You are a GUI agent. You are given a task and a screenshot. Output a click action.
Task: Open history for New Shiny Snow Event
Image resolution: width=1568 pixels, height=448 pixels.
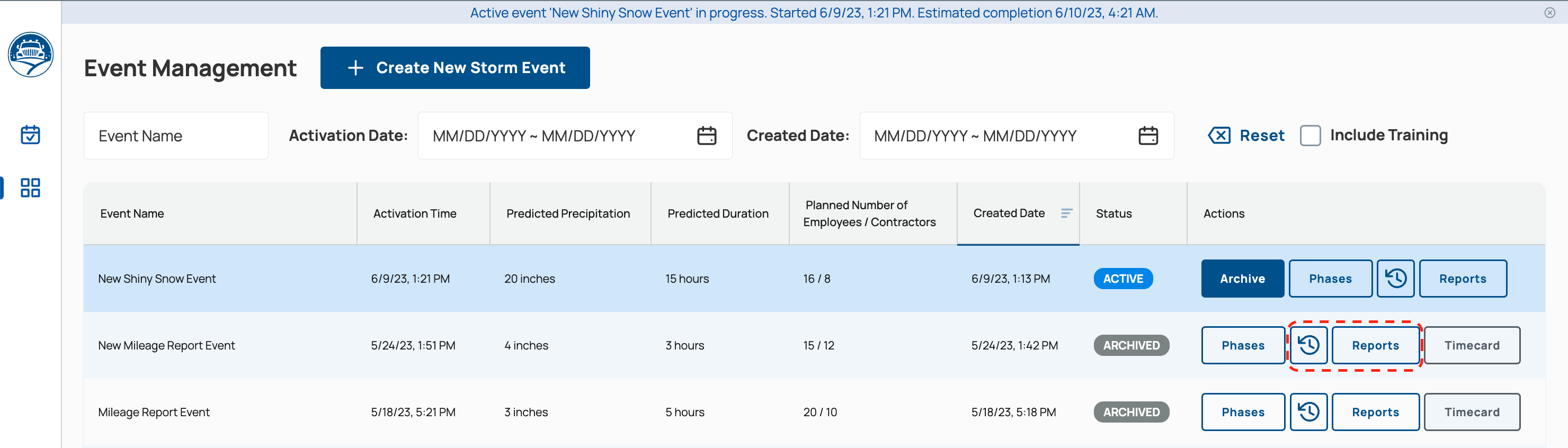[1395, 279]
